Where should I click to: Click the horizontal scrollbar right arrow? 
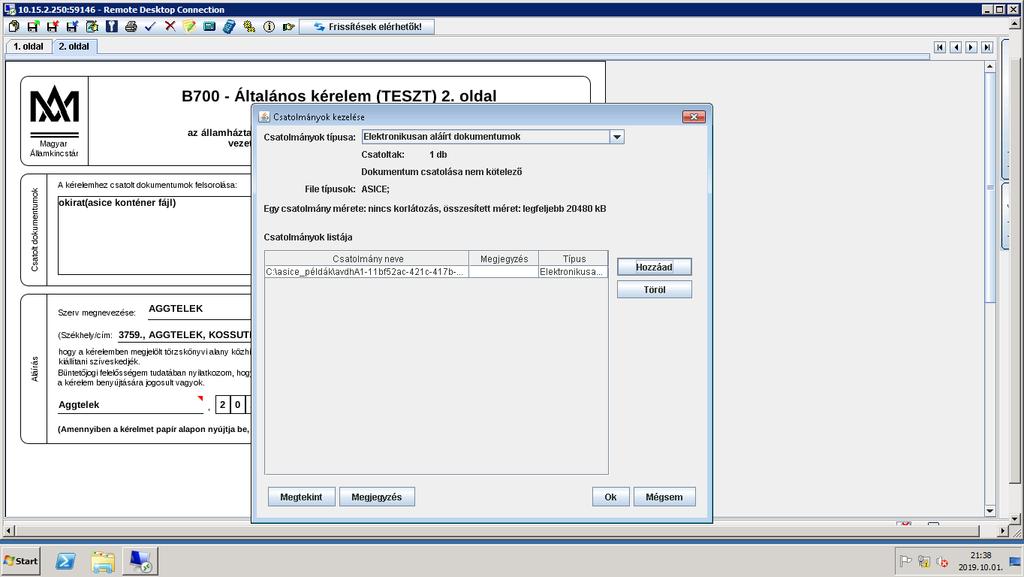coord(1004,531)
